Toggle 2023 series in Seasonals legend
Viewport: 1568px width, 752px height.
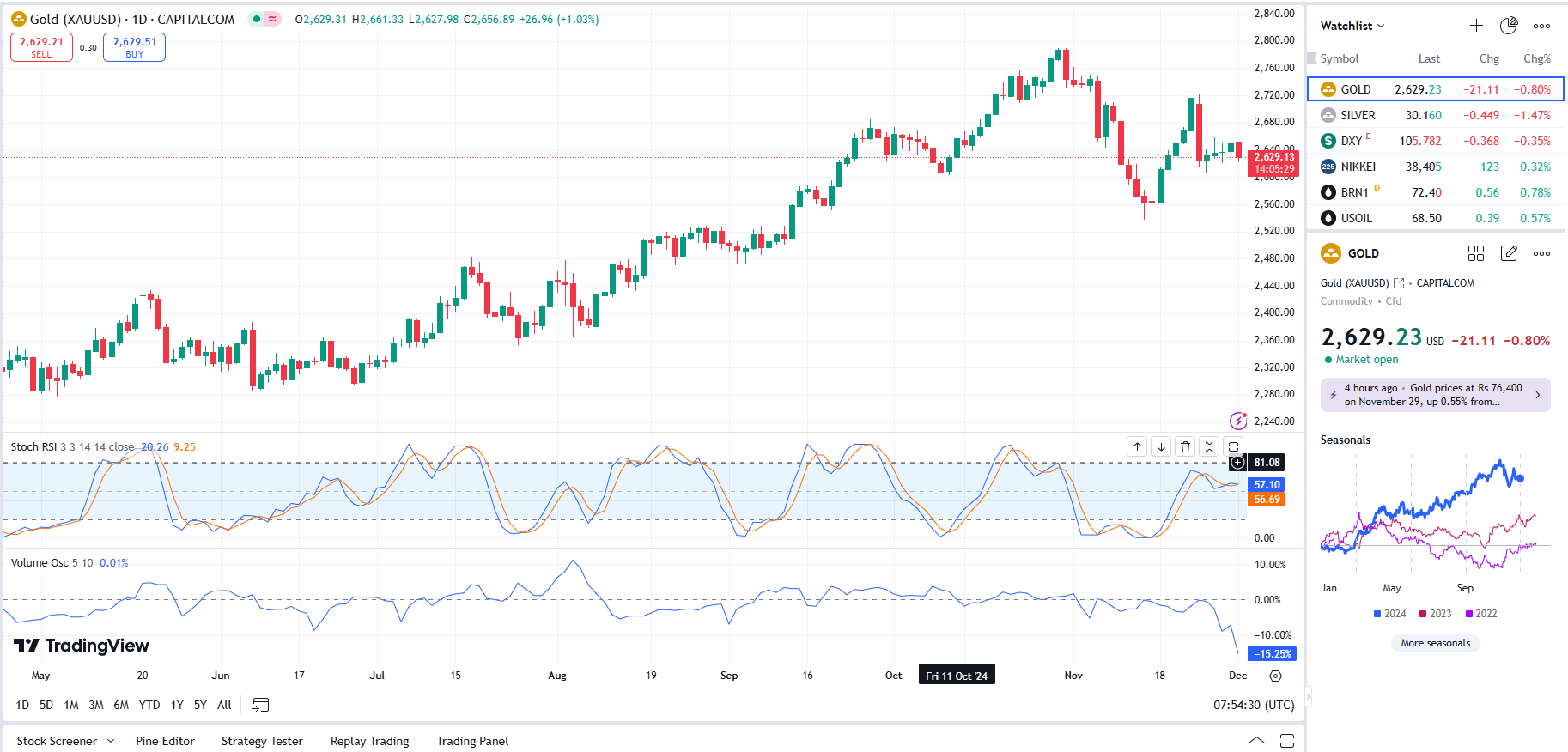click(1435, 614)
